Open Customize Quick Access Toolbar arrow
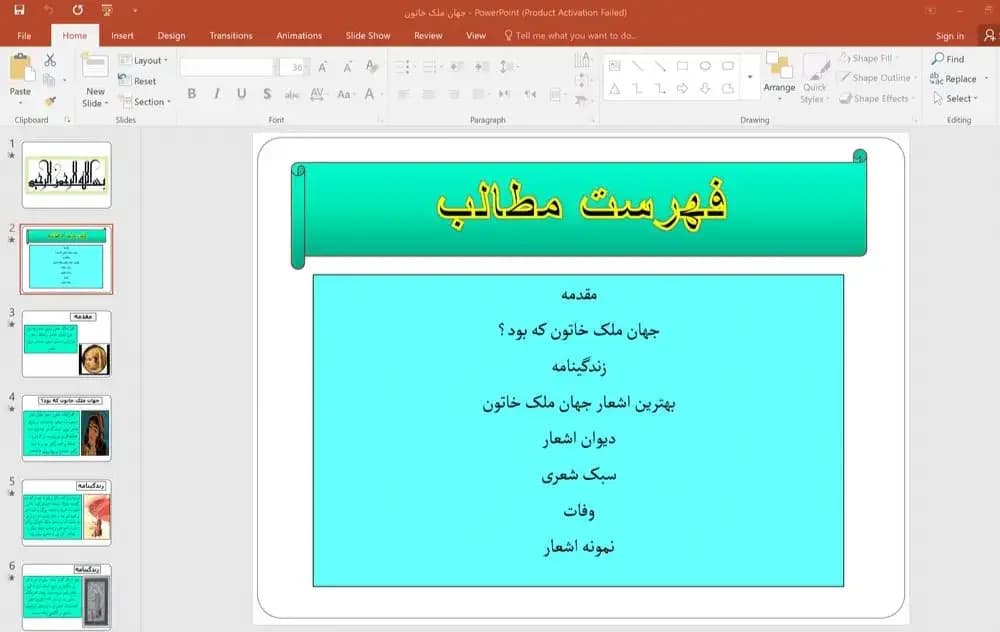Screen dimensions: 1000x632 tap(135, 10)
